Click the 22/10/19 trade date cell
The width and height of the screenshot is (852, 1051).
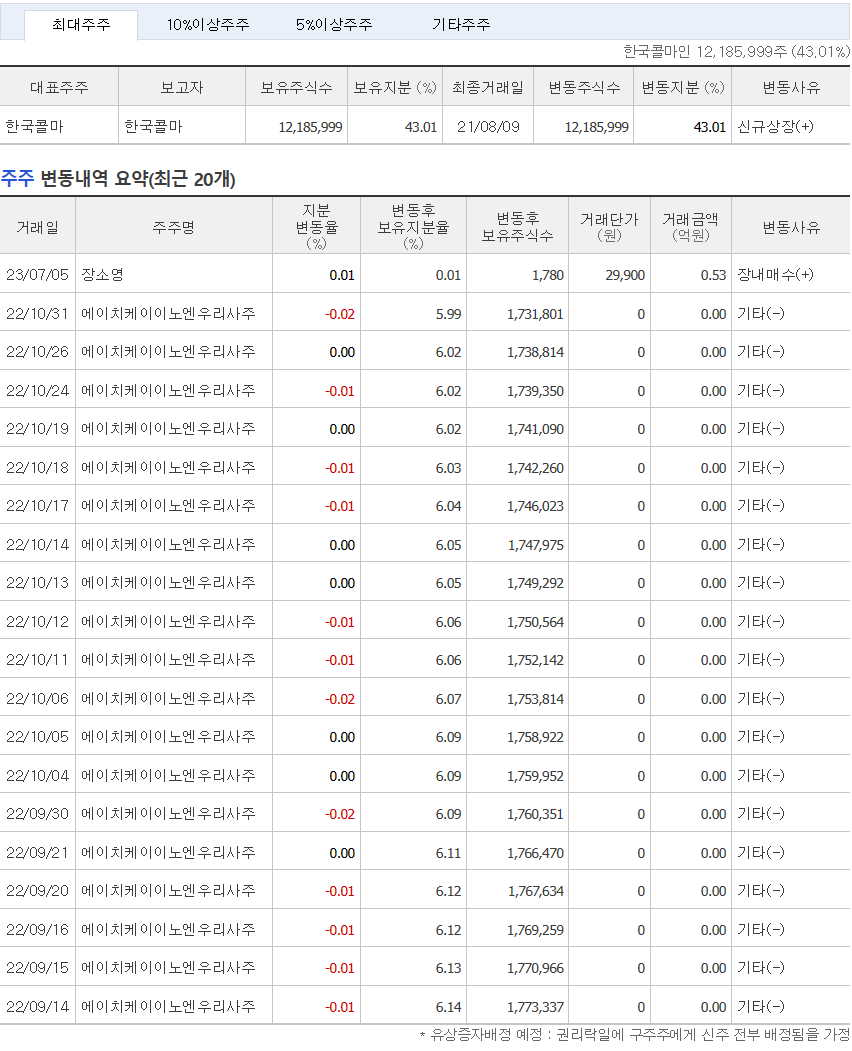coord(38,429)
